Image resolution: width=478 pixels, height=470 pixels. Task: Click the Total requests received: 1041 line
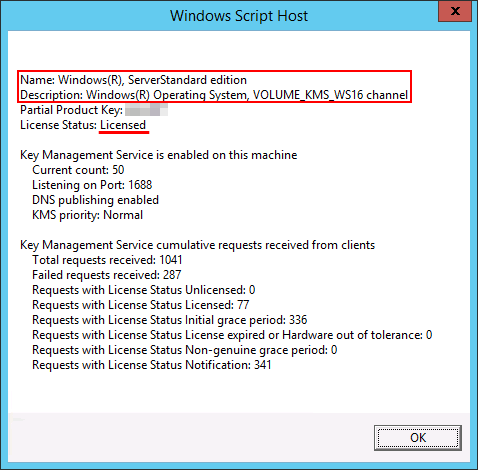point(107,260)
